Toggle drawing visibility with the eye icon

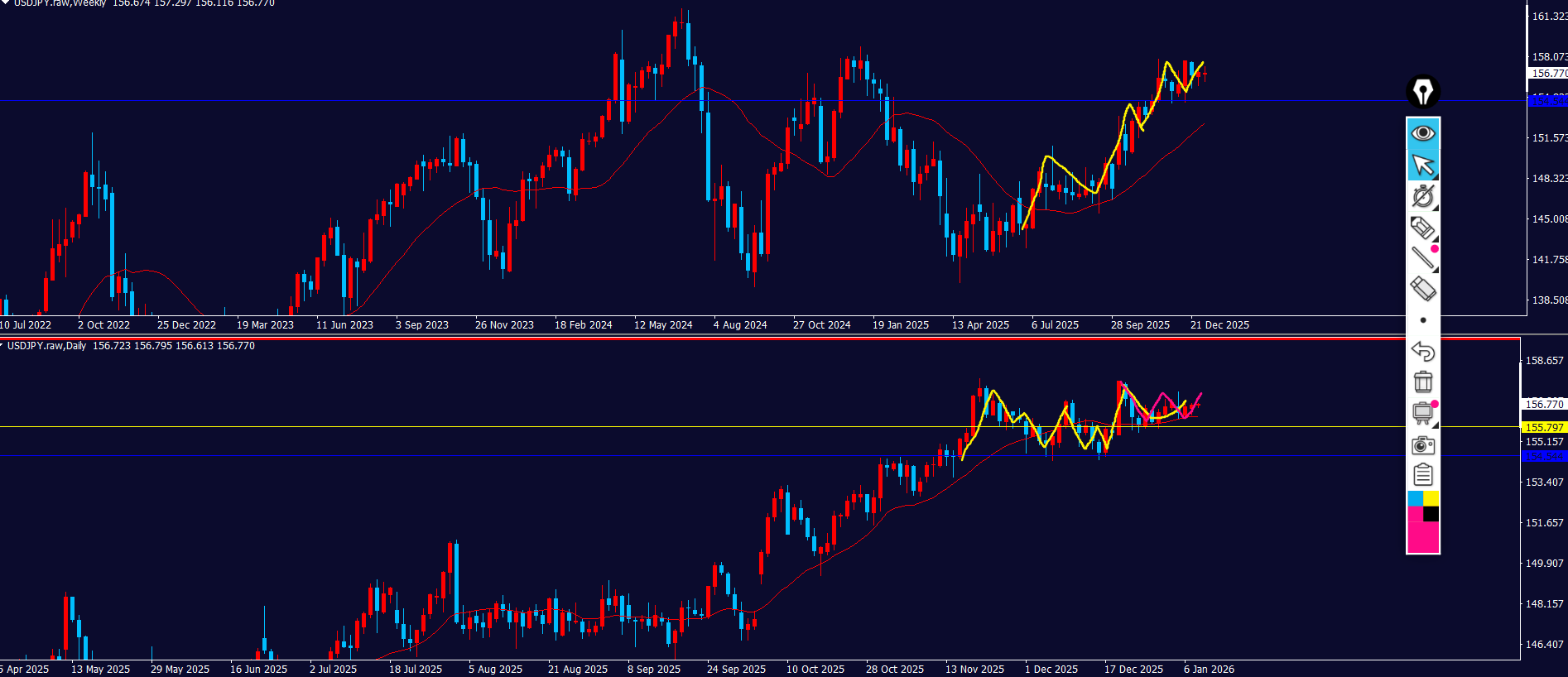point(1422,133)
